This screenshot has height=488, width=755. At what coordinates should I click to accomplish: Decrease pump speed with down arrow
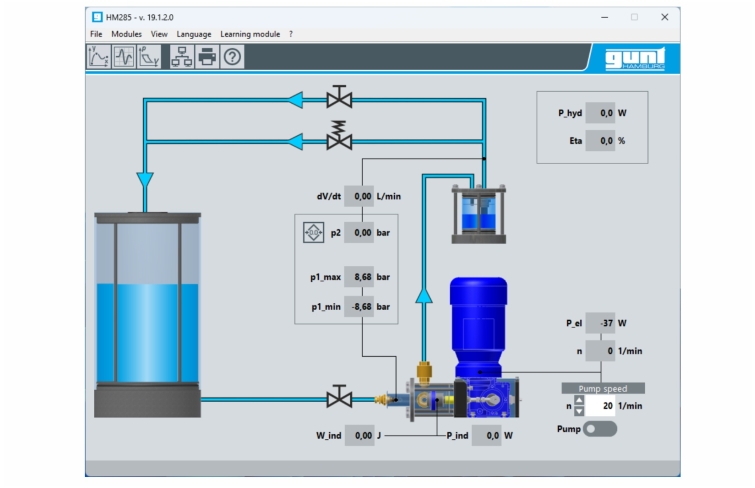coord(578,412)
